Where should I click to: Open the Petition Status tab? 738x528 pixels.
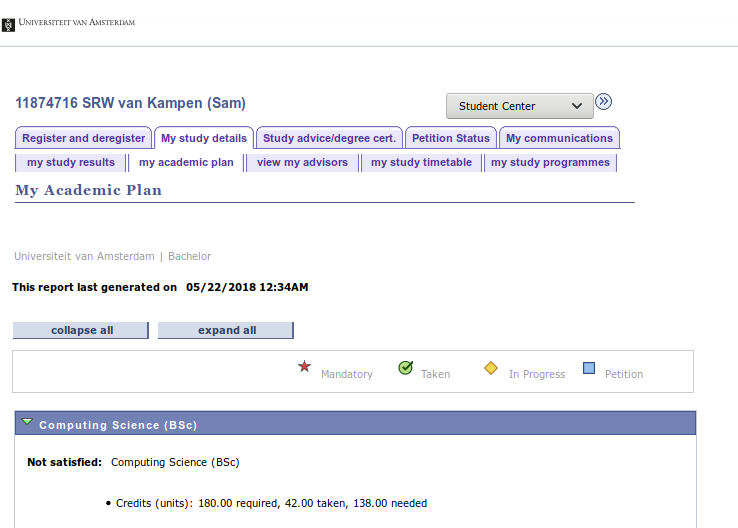[451, 138]
